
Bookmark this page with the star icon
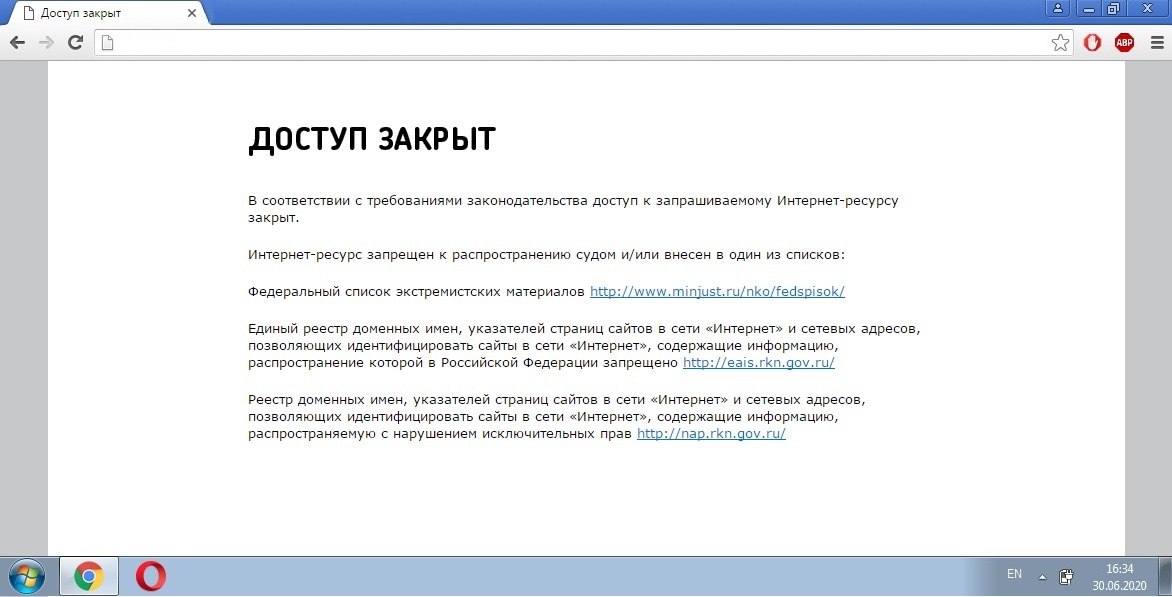pos(1060,43)
